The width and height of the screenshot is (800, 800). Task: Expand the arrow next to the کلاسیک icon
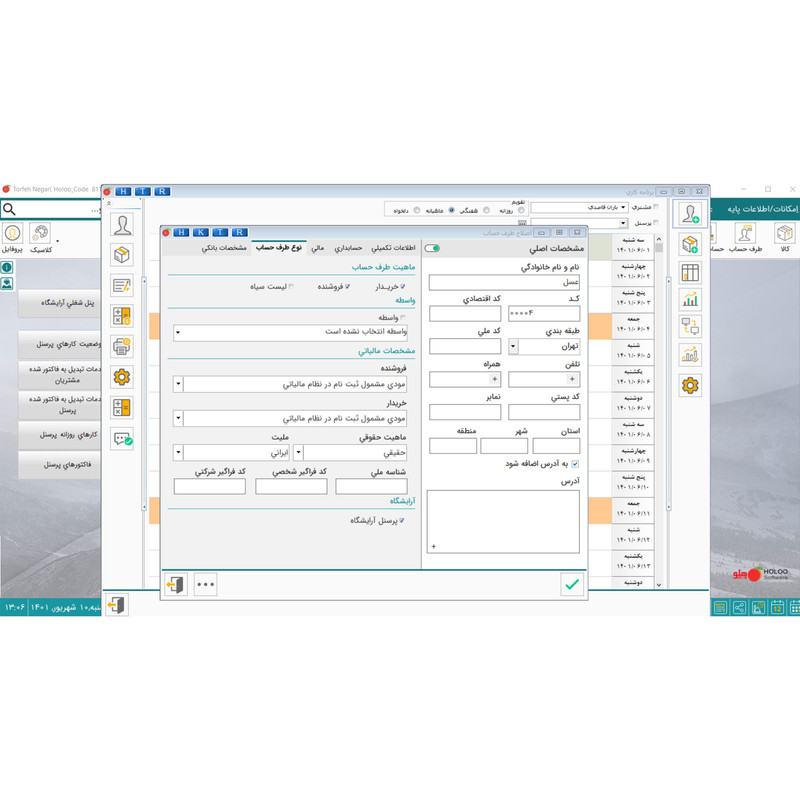(58, 241)
